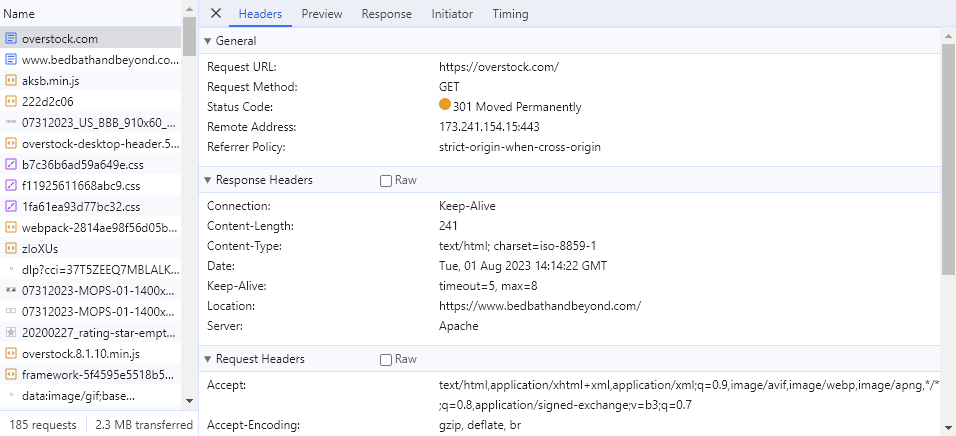Enable Raw view for Response Headers
Screen dimensions: 956x436
(385, 180)
